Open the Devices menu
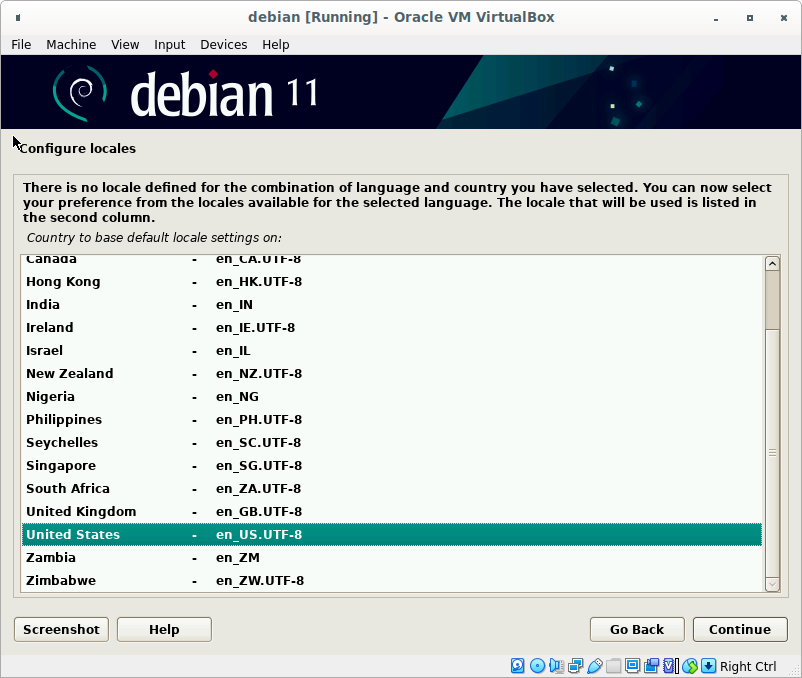 [x=223, y=44]
